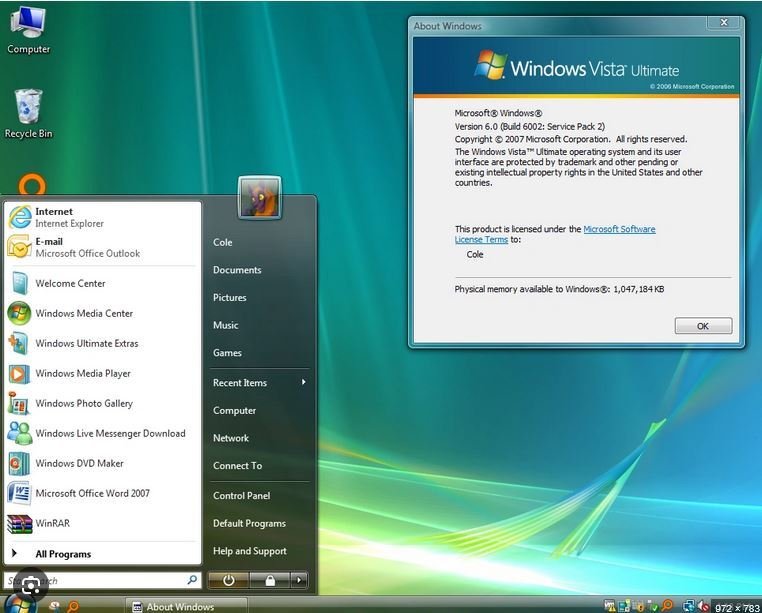Click the network tray icon
The height and width of the screenshot is (613, 762).
click(689, 606)
